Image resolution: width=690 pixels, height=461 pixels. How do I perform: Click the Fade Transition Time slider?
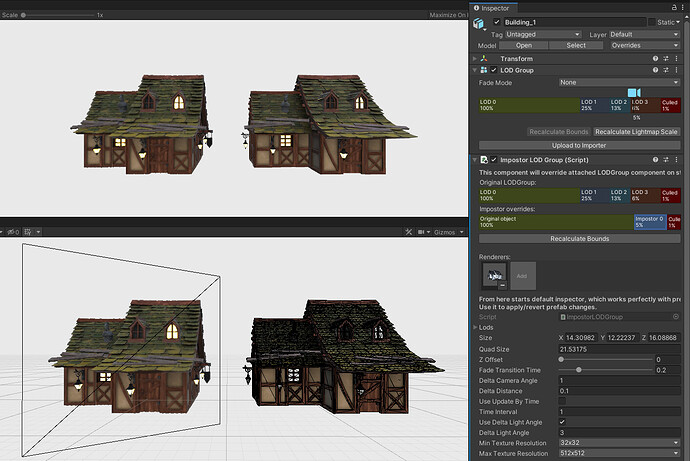point(606,370)
